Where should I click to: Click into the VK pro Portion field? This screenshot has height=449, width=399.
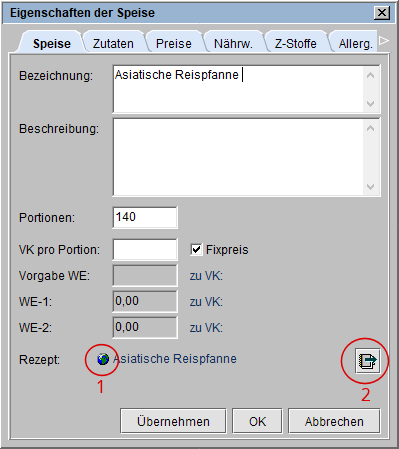pos(145,249)
